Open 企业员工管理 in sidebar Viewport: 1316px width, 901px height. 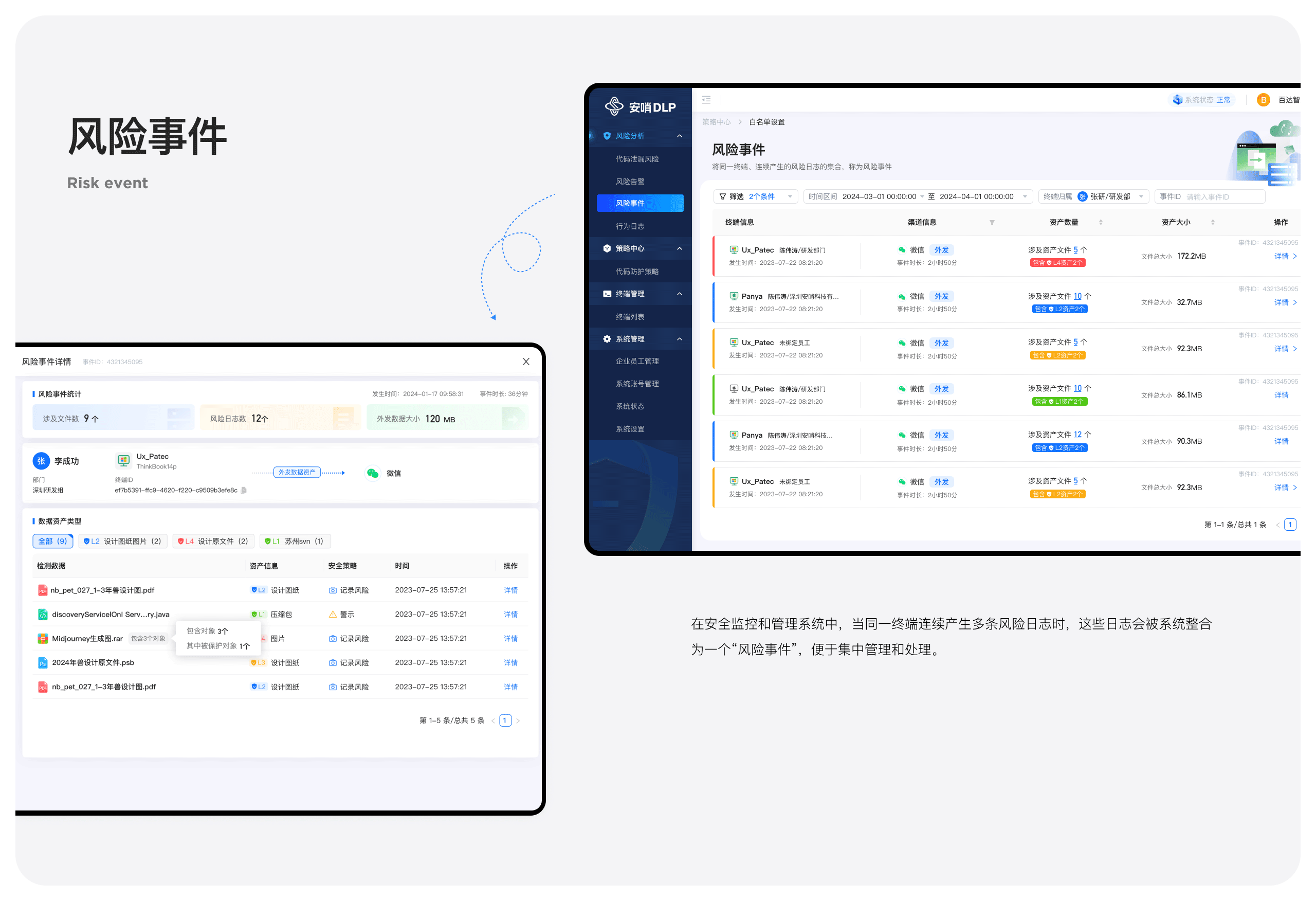click(637, 361)
